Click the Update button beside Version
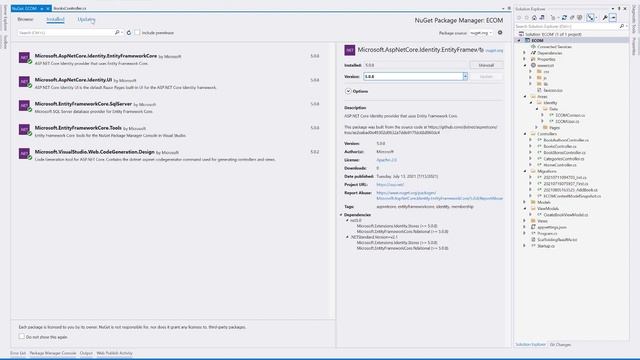Image resolution: width=640 pixels, height=360 pixels. coord(486,76)
